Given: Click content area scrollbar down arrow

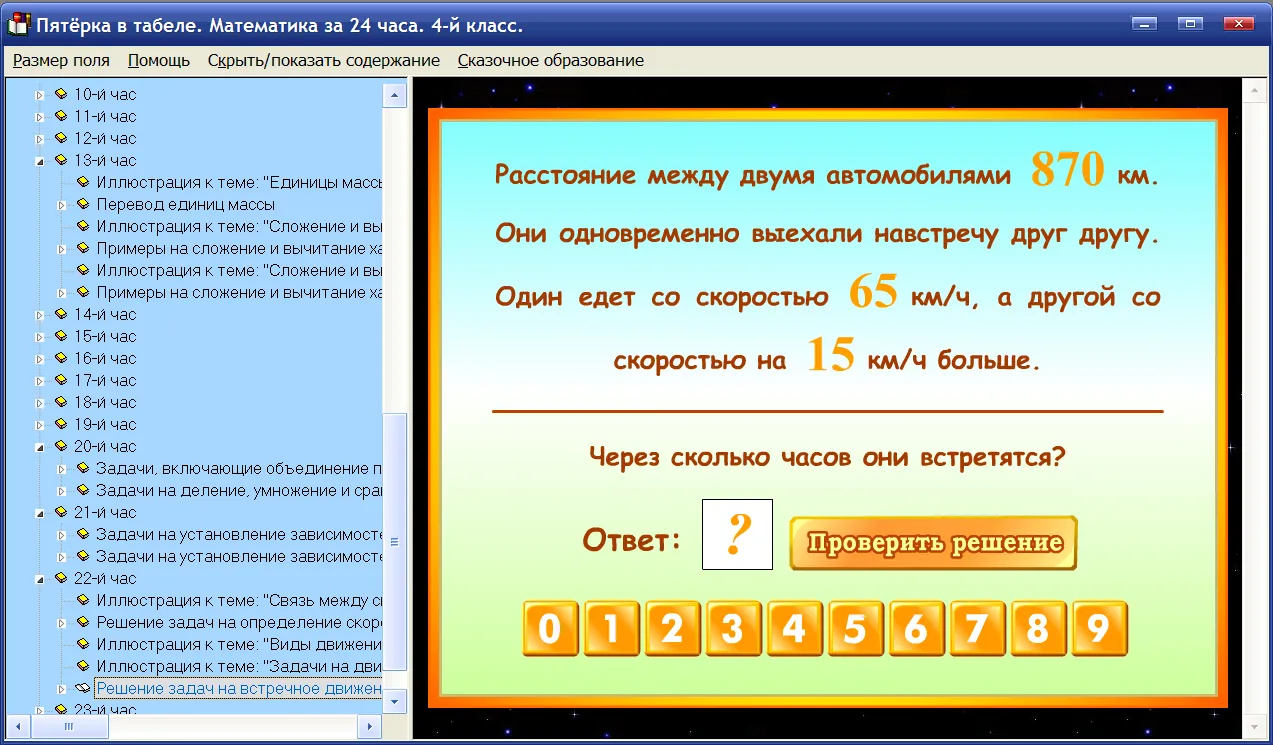Looking at the screenshot, I should click(1254, 728).
